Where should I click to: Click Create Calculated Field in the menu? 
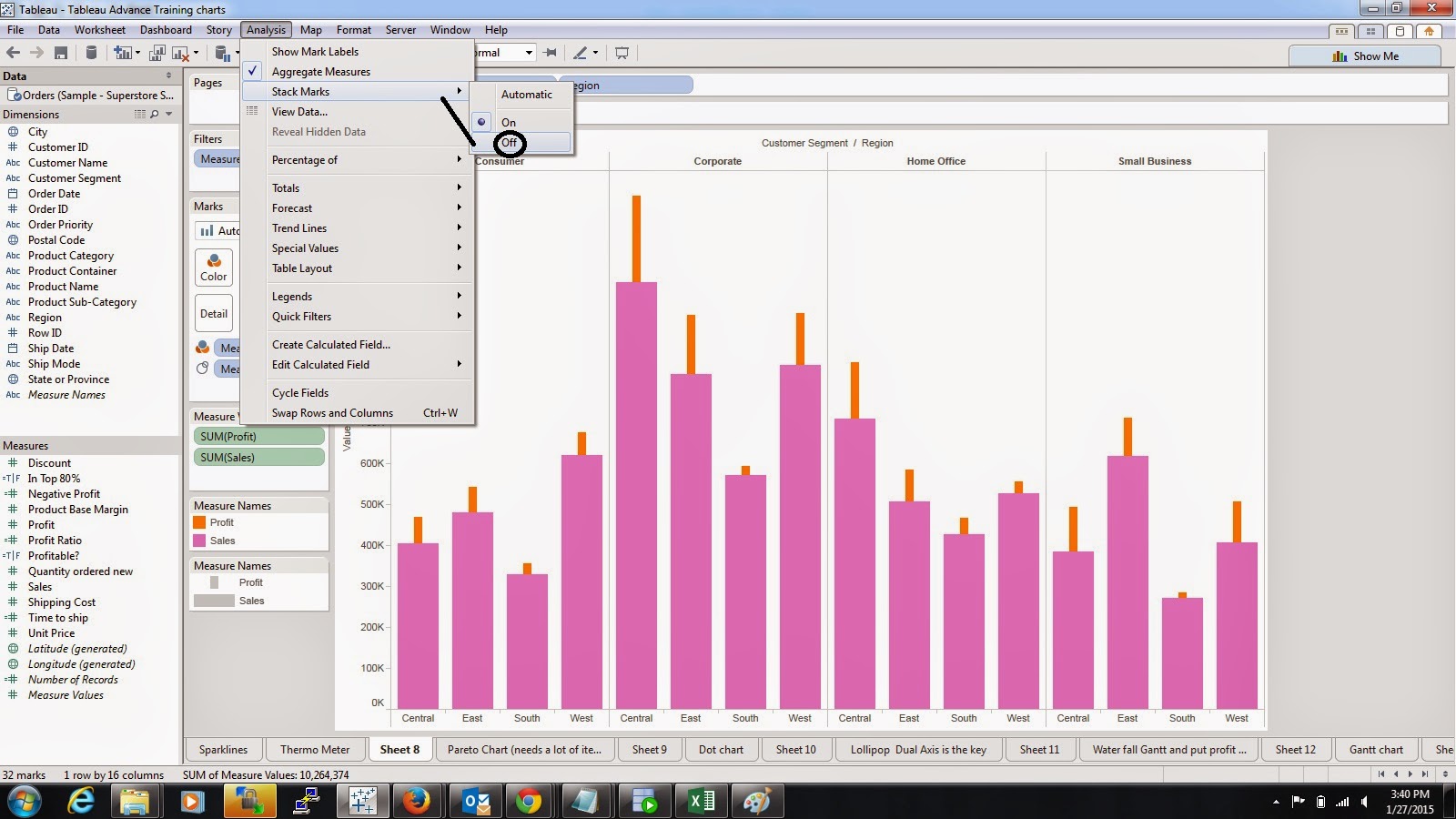330,344
